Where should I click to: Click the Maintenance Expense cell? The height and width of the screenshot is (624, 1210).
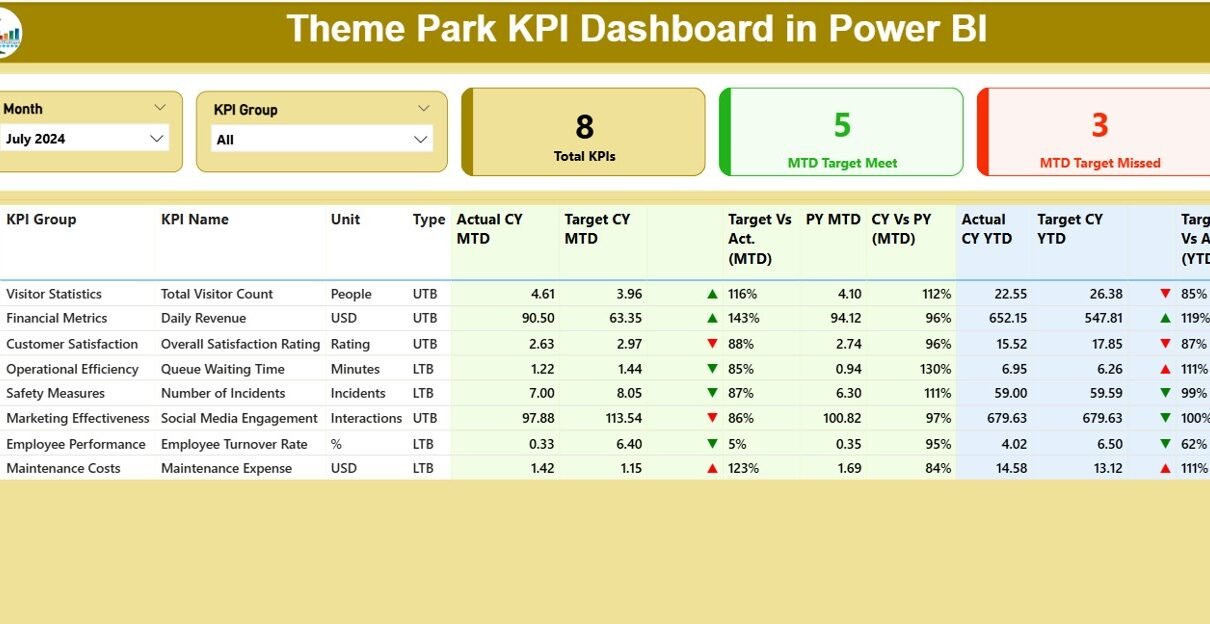click(x=226, y=468)
